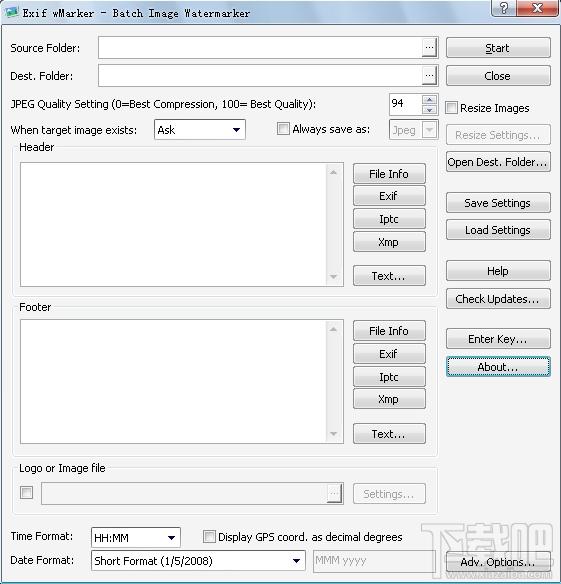Click the Logo or Image file path field
The image size is (561, 584).
184,493
